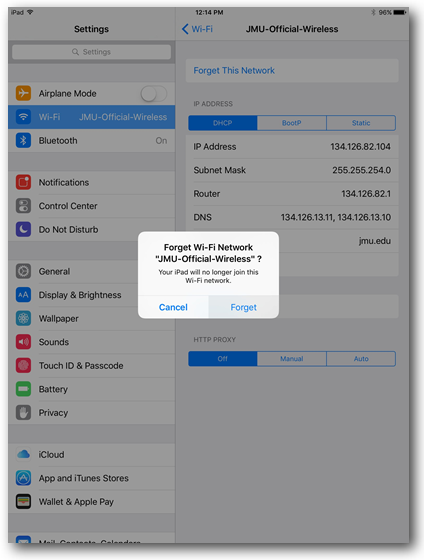Select Static IP address mode
Viewport: 424px width, 560px height.
point(361,123)
